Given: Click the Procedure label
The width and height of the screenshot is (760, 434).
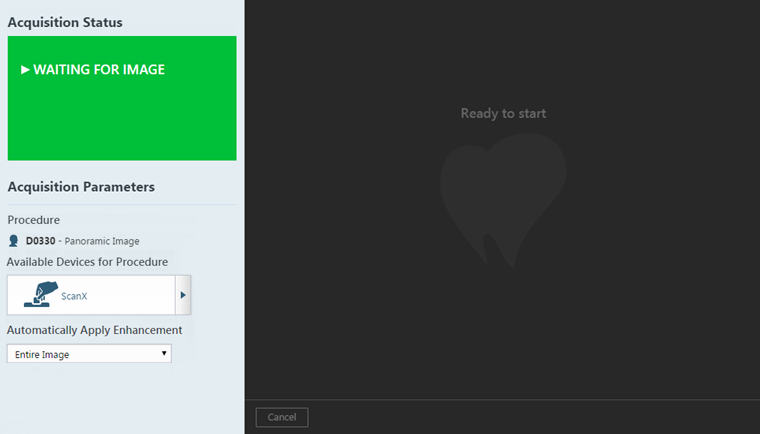Looking at the screenshot, I should coord(33,220).
